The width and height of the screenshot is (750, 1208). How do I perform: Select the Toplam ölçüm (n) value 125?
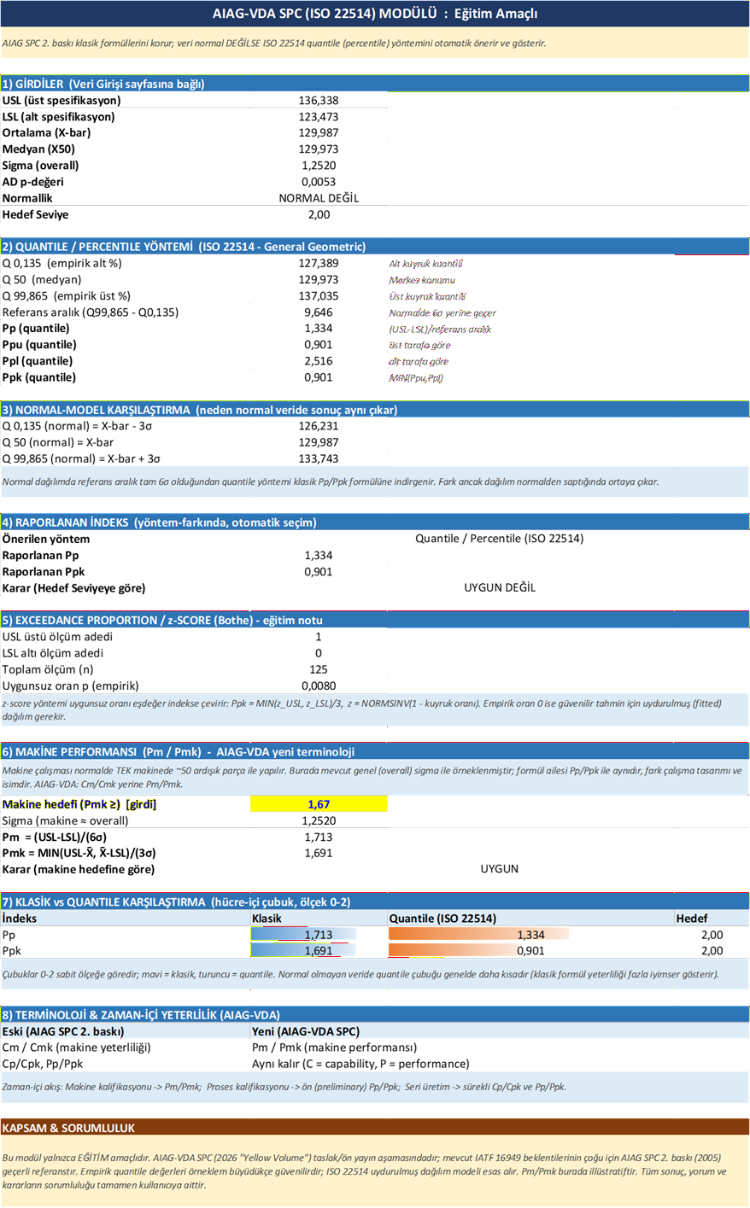coord(318,669)
